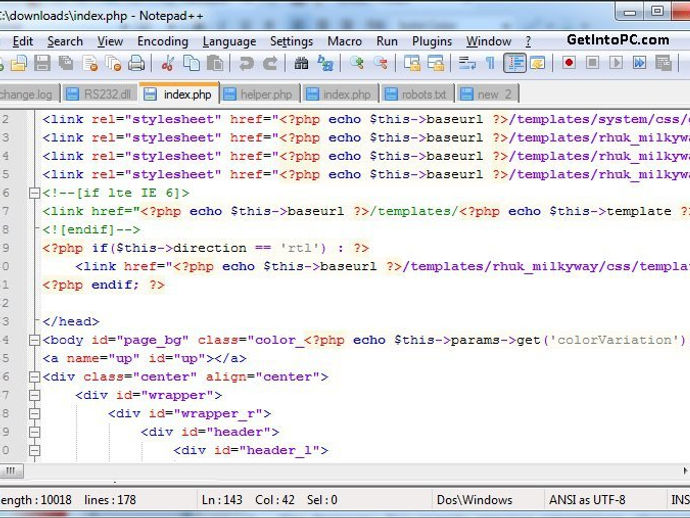Toggle Show All Characters pilcrow icon

490,63
